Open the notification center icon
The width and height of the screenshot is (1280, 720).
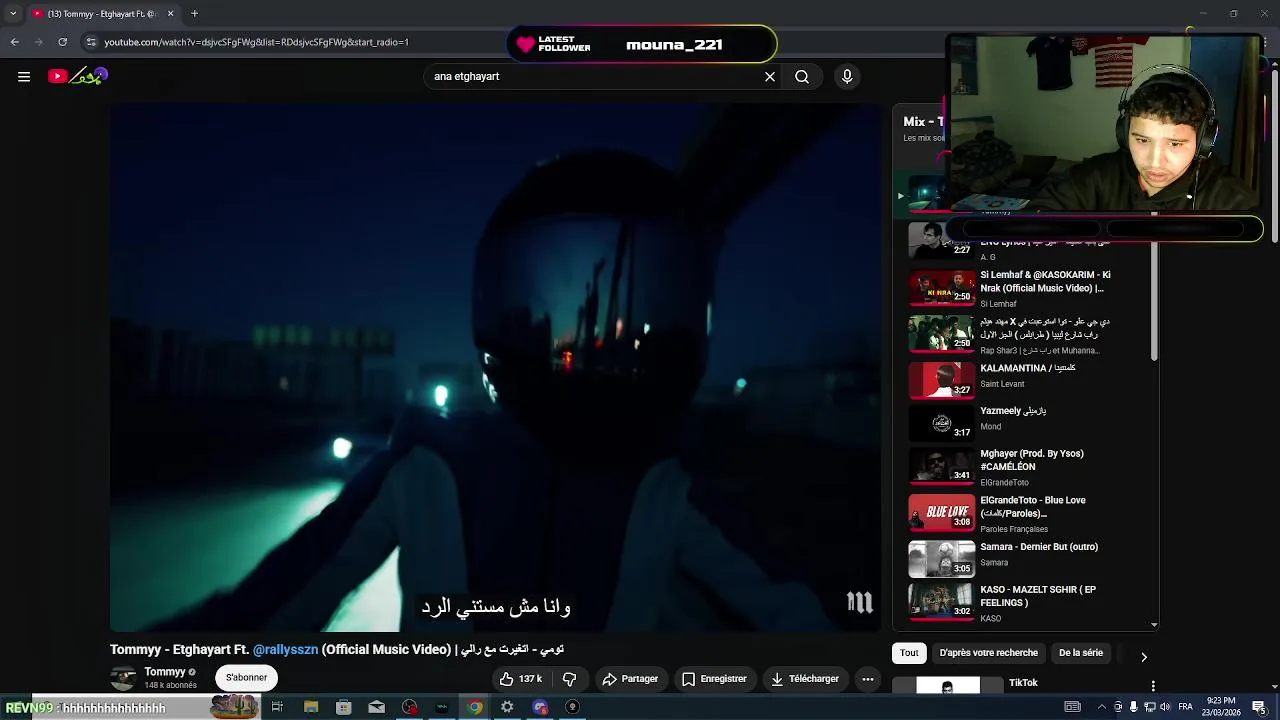[1259, 707]
